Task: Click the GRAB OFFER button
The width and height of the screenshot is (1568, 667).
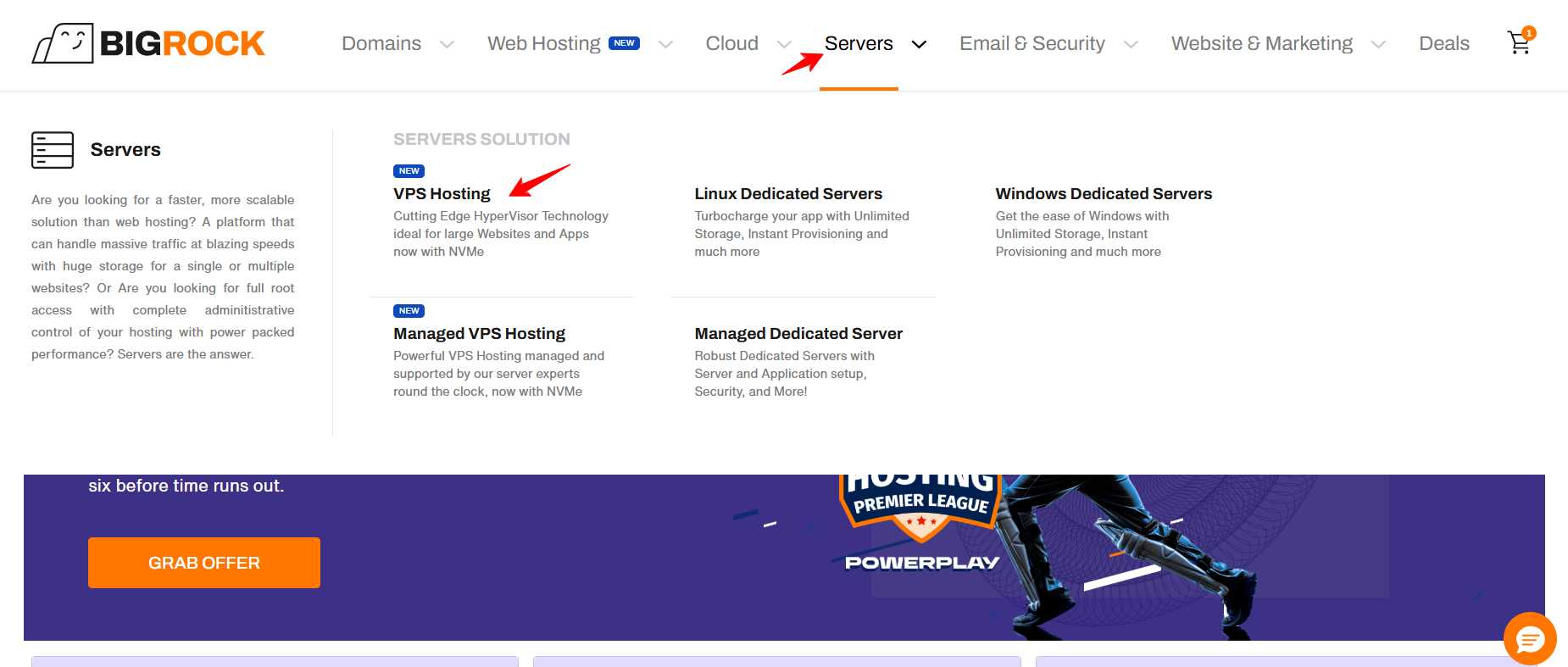Action: pos(204,563)
